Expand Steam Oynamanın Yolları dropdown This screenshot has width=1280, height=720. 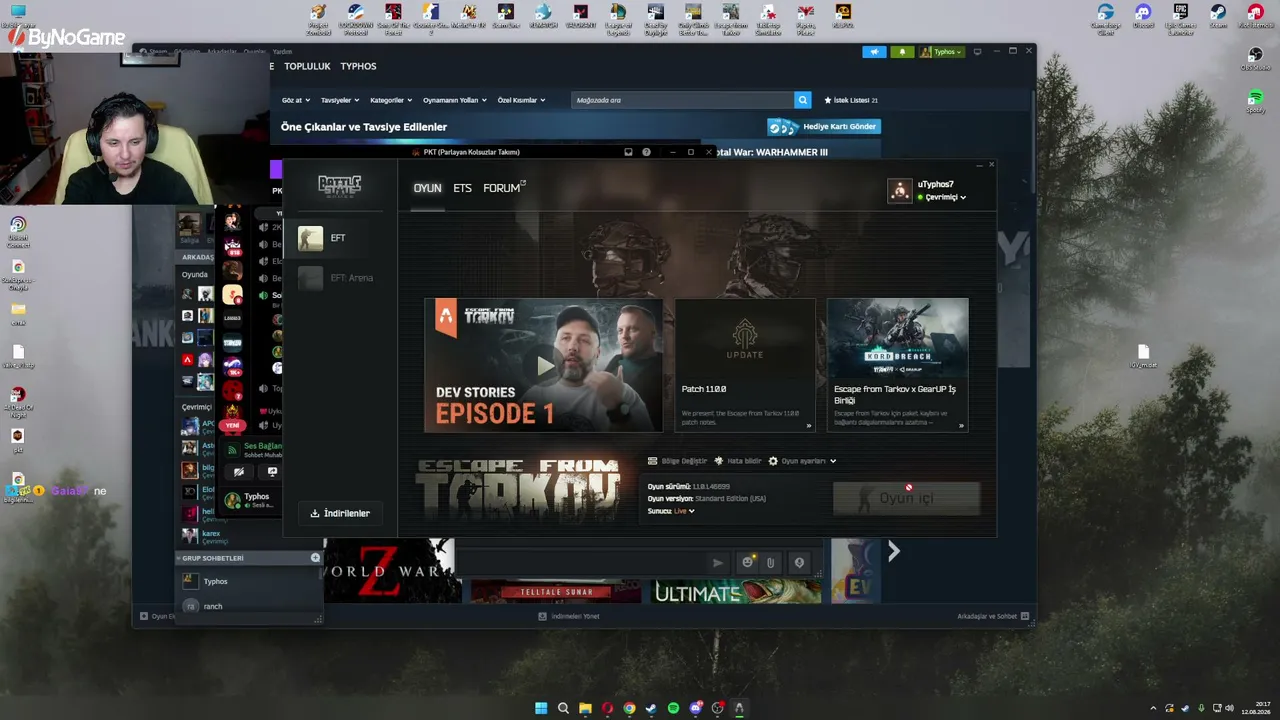[x=455, y=100]
